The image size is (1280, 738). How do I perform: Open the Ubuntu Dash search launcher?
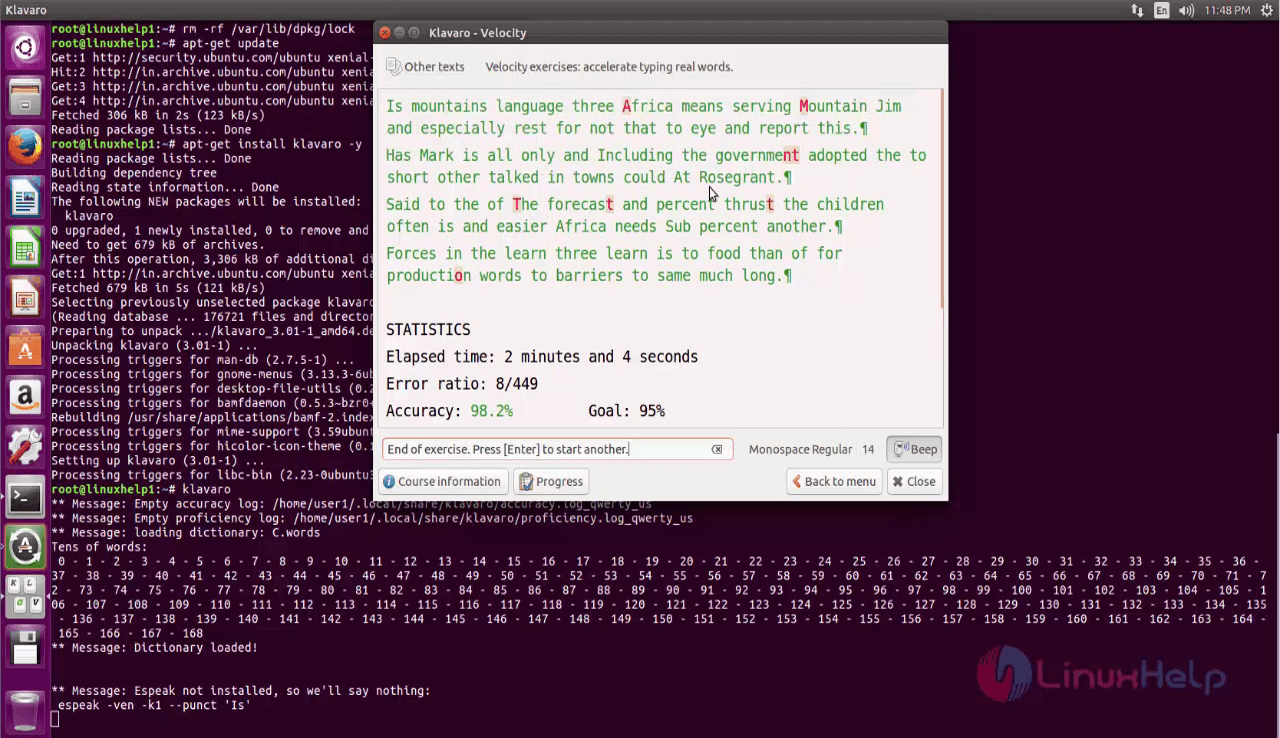tap(25, 46)
